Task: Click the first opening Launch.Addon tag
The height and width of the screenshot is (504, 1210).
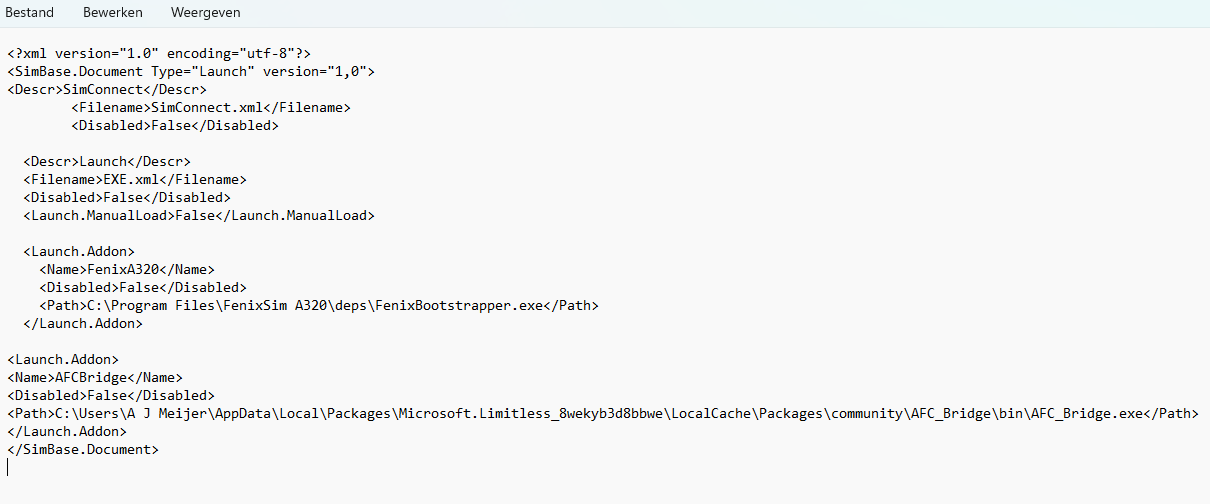Action: (79, 251)
